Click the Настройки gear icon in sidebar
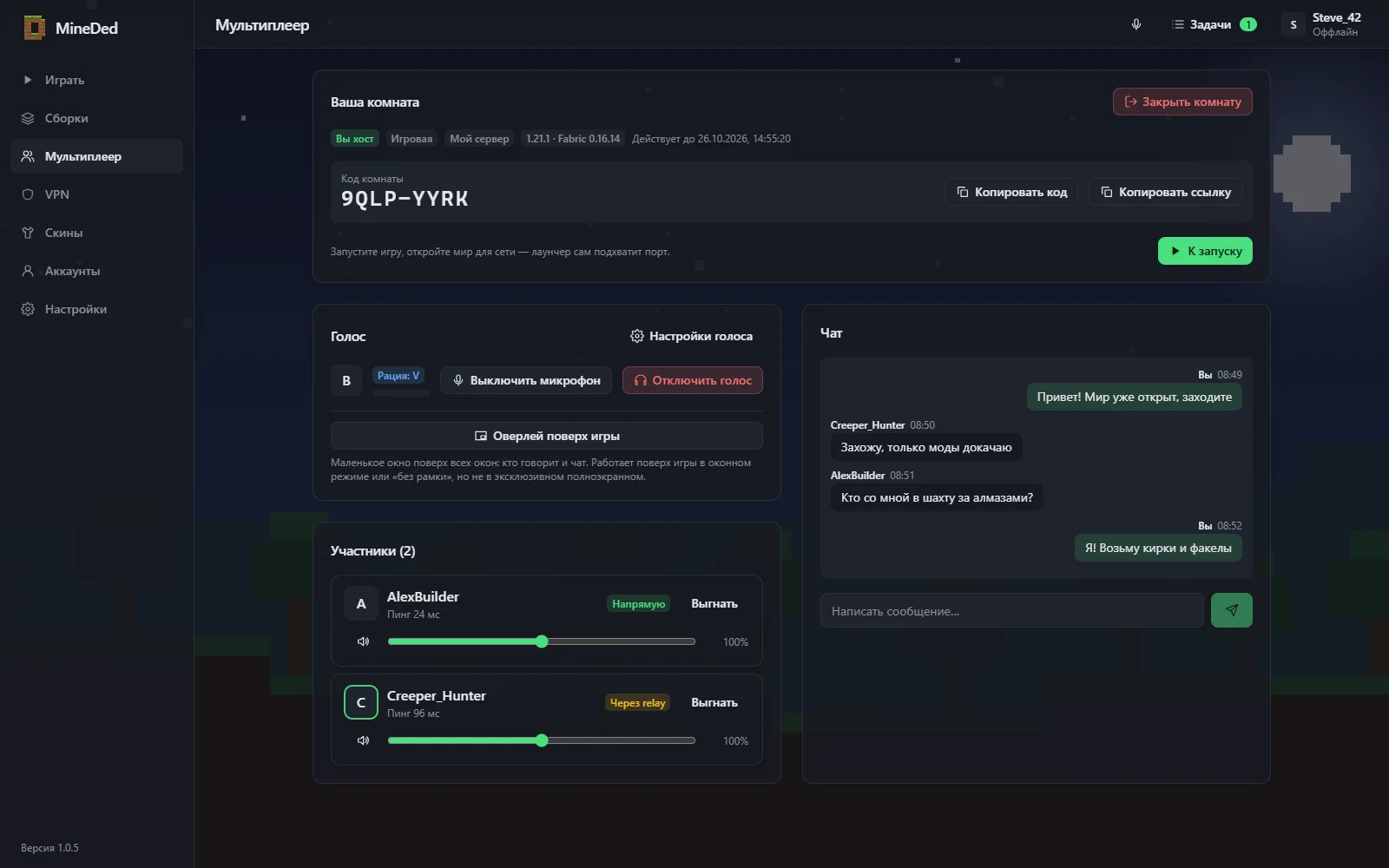1389x868 pixels. coord(28,309)
